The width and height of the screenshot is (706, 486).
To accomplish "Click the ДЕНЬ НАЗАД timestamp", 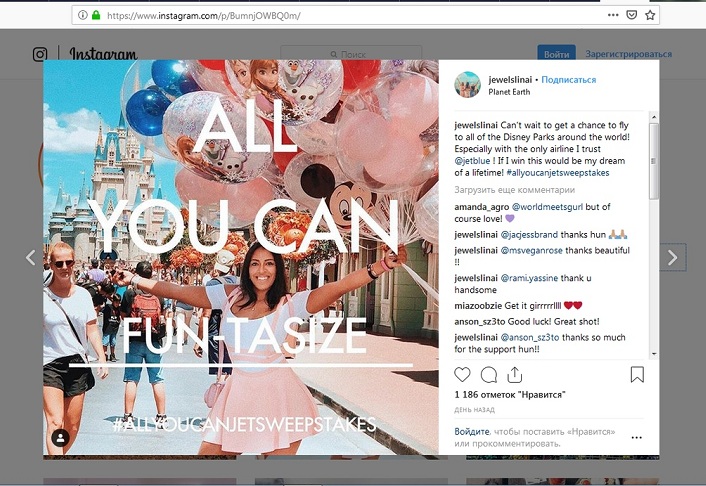I will [475, 410].
